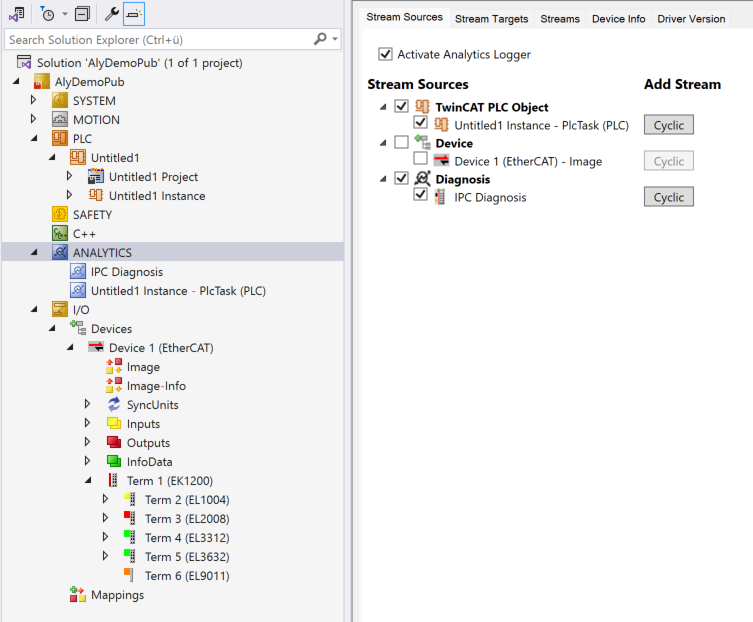Click Cyclic button for Device 1 (EtherCAT) Image
The image size is (753, 622).
pos(668,161)
